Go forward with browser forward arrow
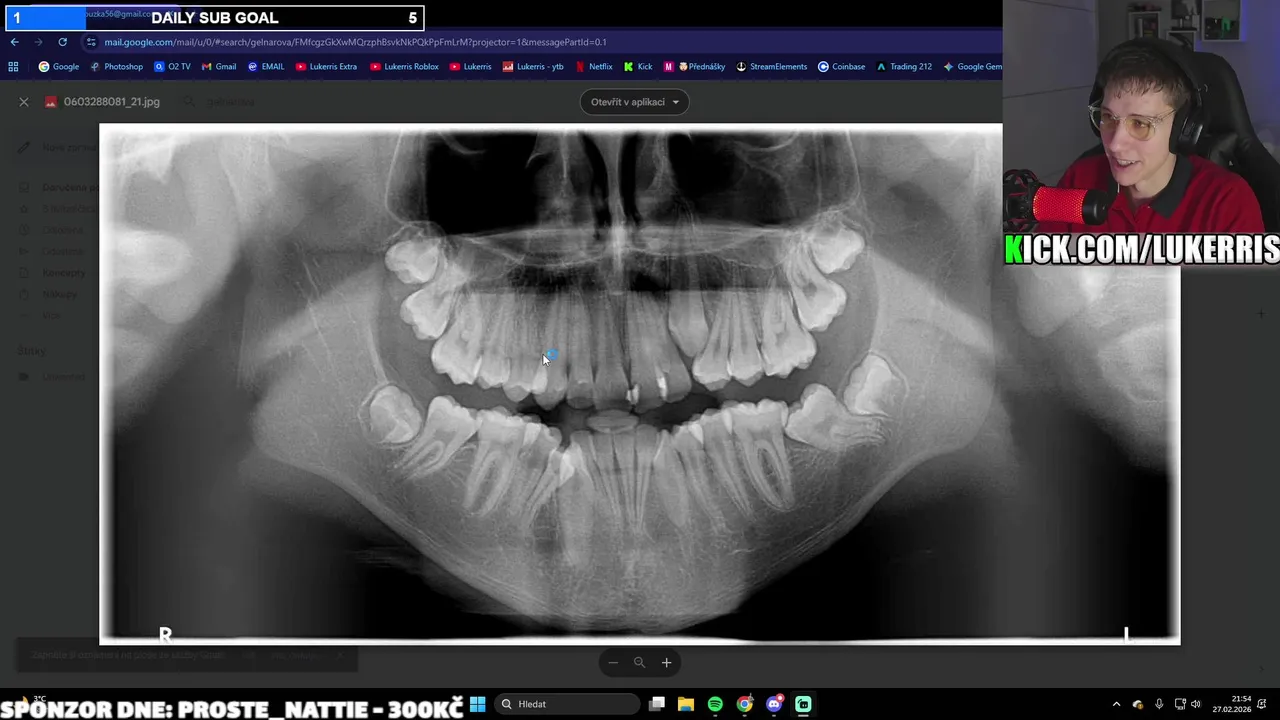The image size is (1280, 720). pyautogui.click(x=38, y=42)
